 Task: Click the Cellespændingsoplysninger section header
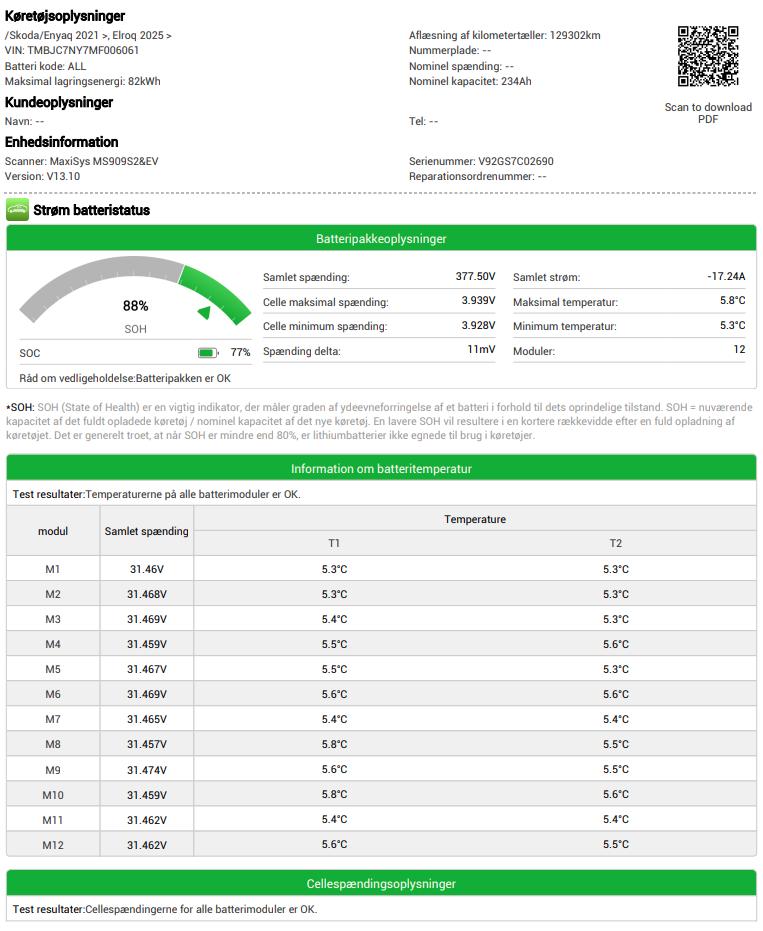coord(381,884)
